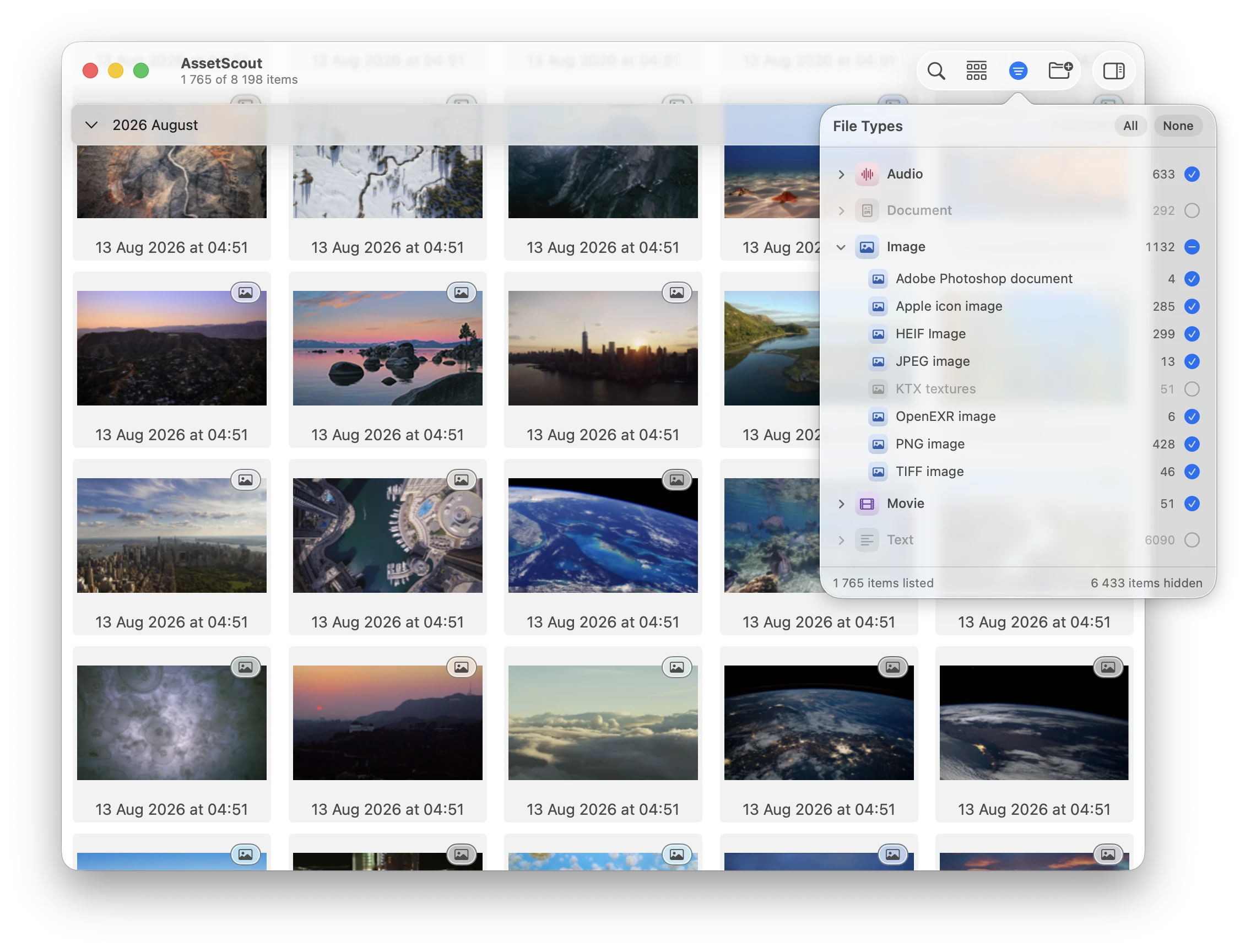Uncheck the PNG image type
1256x952 pixels.
click(1192, 444)
